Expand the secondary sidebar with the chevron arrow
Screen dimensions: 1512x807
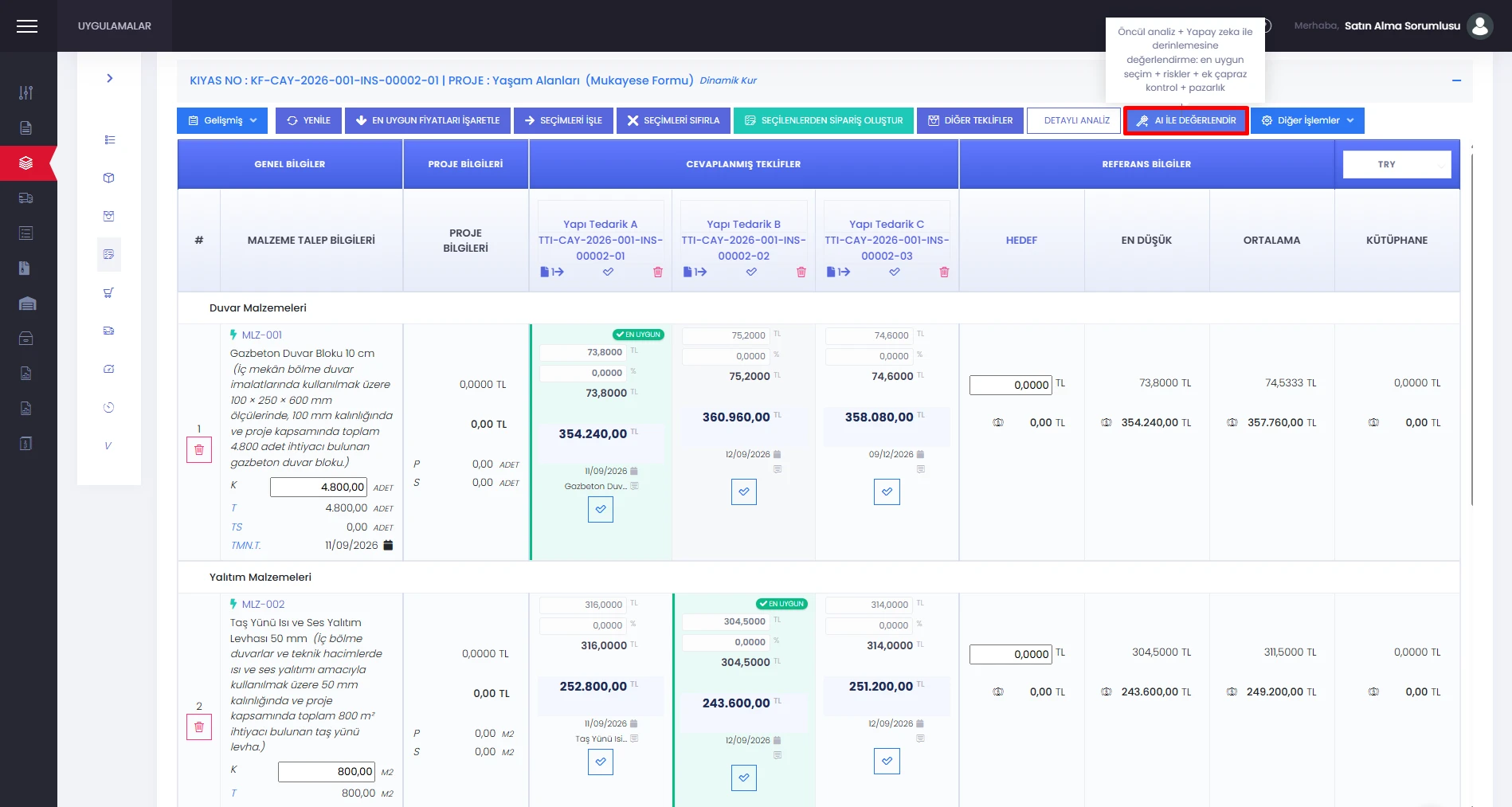[x=110, y=78]
